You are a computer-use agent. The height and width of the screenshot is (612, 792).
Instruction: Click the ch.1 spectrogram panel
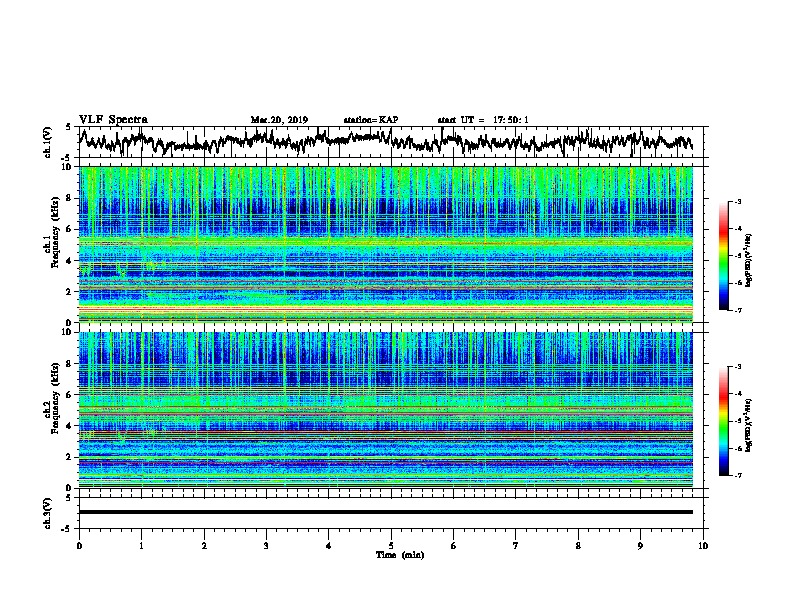coord(386,244)
